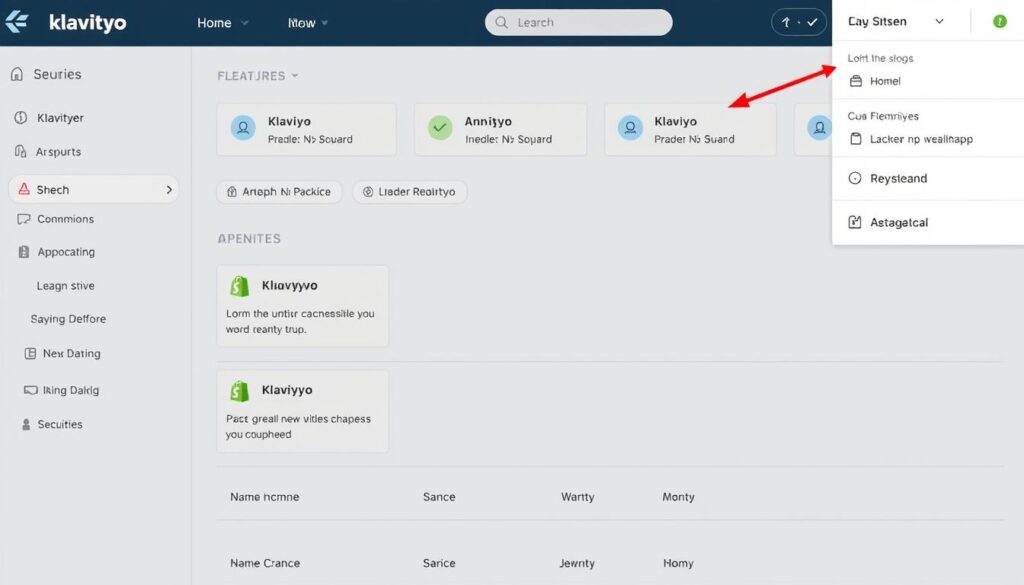Open the Home dropdown arrow
This screenshot has height=585, width=1024.
(245, 23)
